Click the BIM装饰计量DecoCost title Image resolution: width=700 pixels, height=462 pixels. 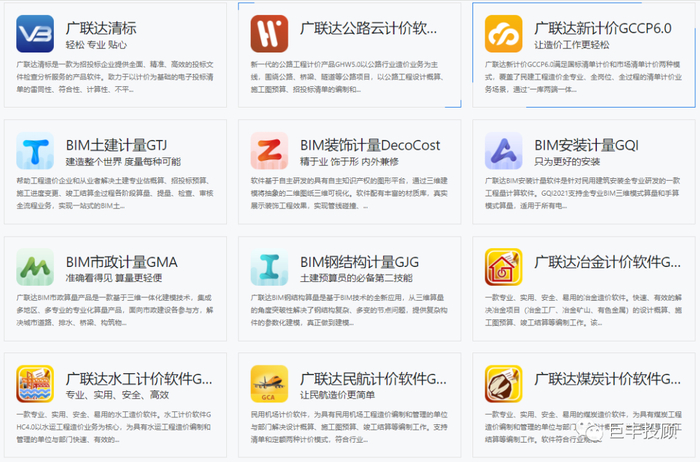tap(370, 145)
